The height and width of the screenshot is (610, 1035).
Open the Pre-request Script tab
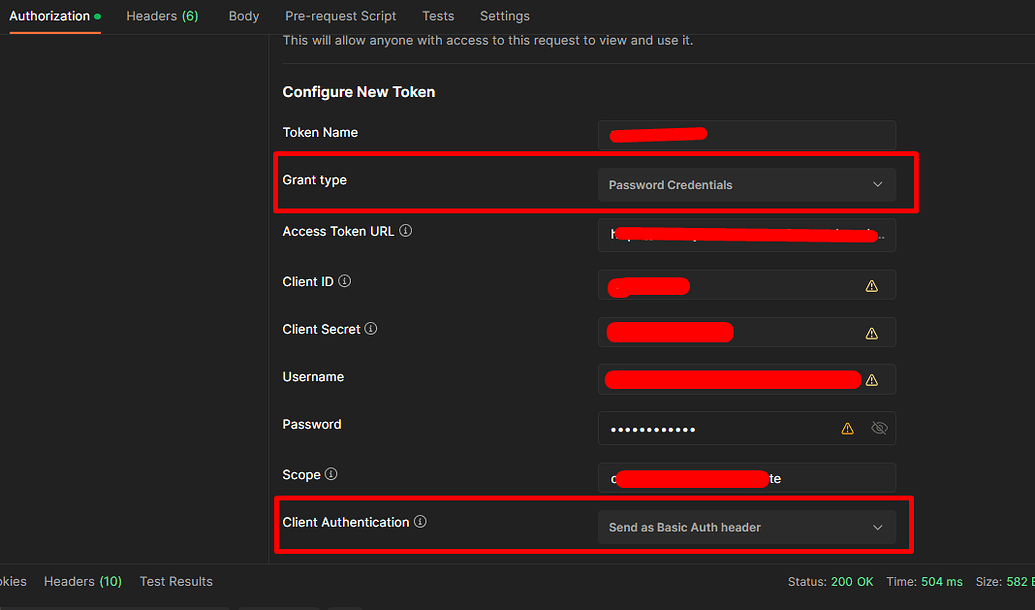click(x=340, y=16)
